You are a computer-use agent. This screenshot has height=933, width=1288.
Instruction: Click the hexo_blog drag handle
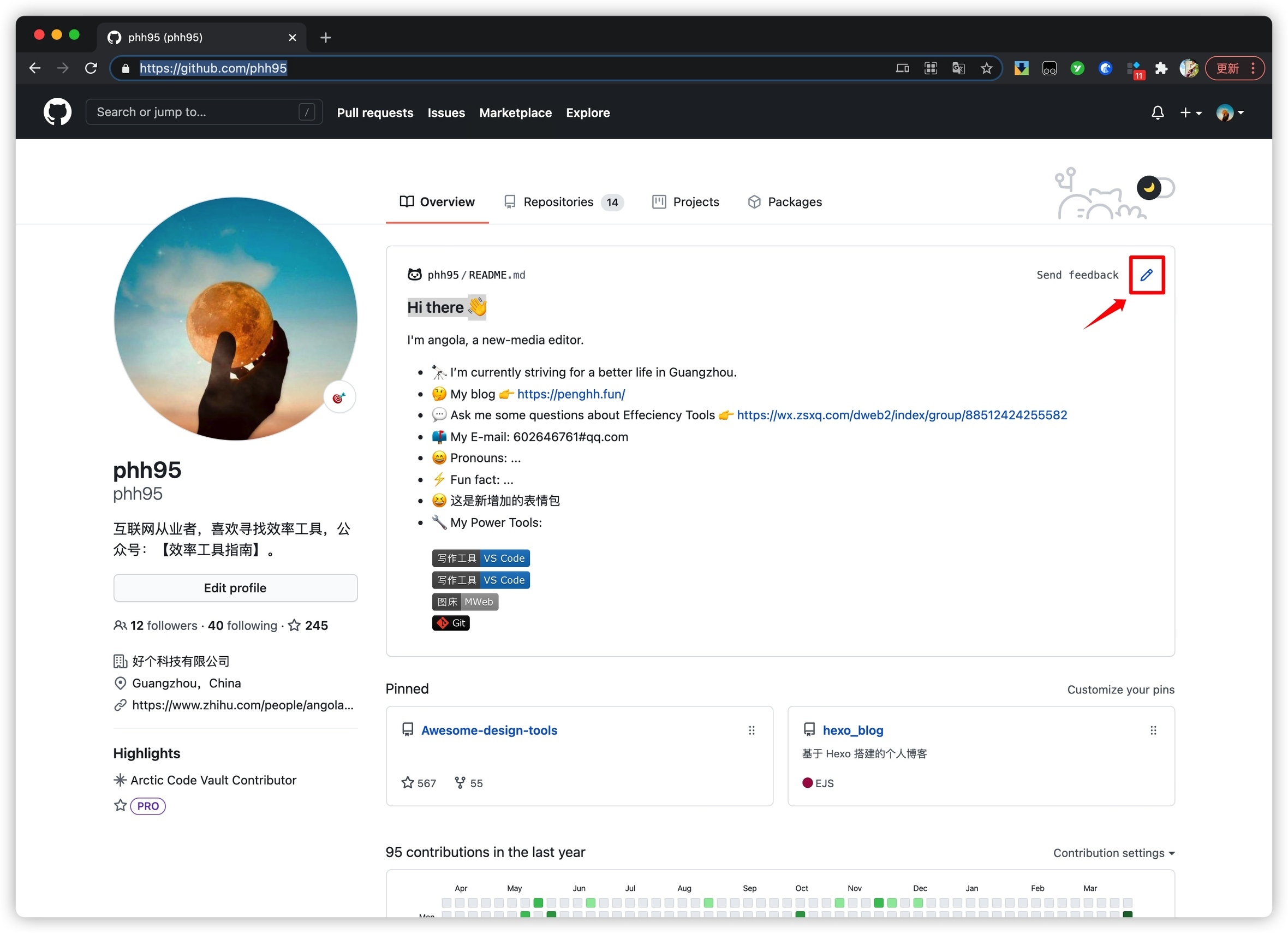coord(1153,730)
